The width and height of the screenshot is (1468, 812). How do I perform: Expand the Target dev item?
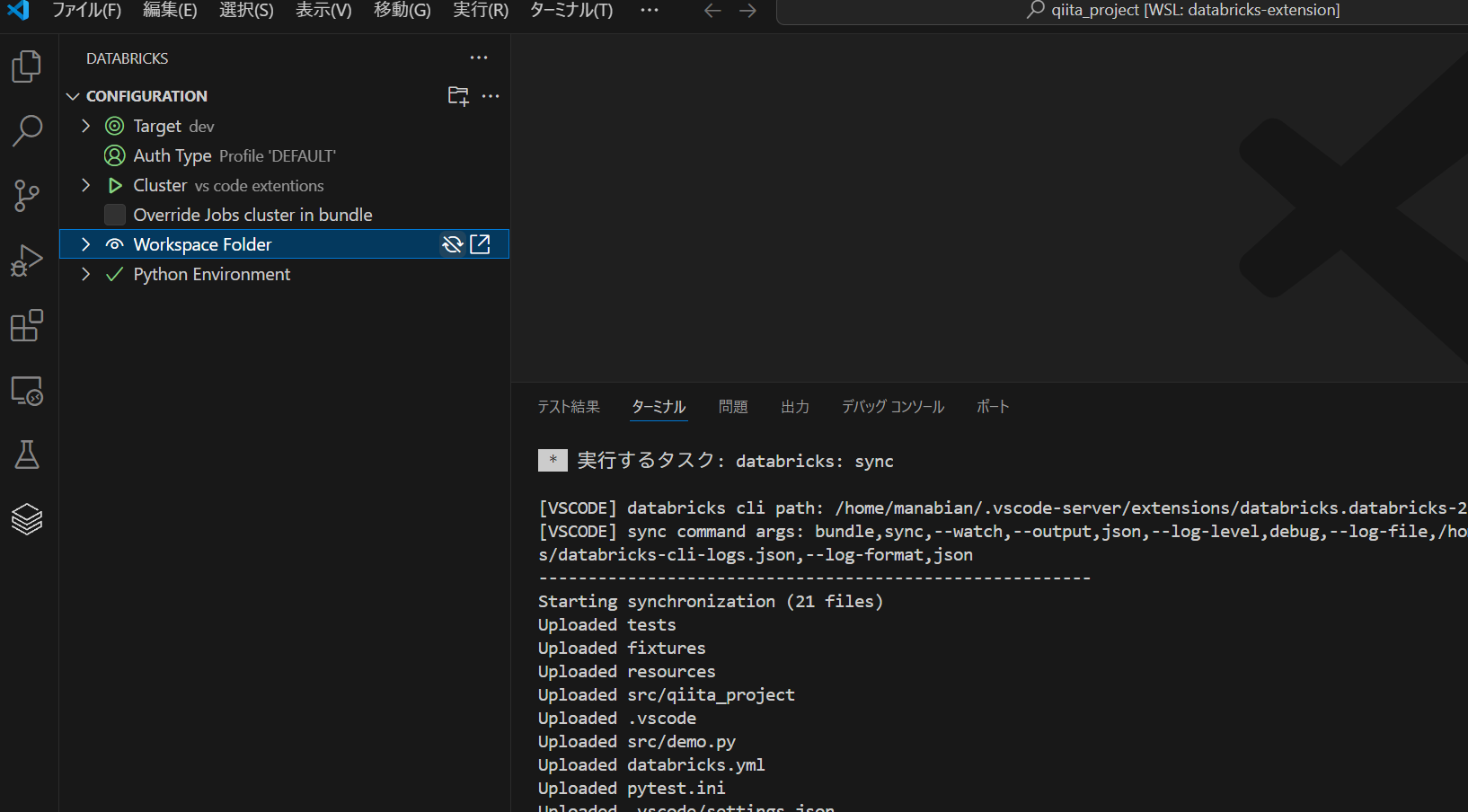(x=85, y=126)
